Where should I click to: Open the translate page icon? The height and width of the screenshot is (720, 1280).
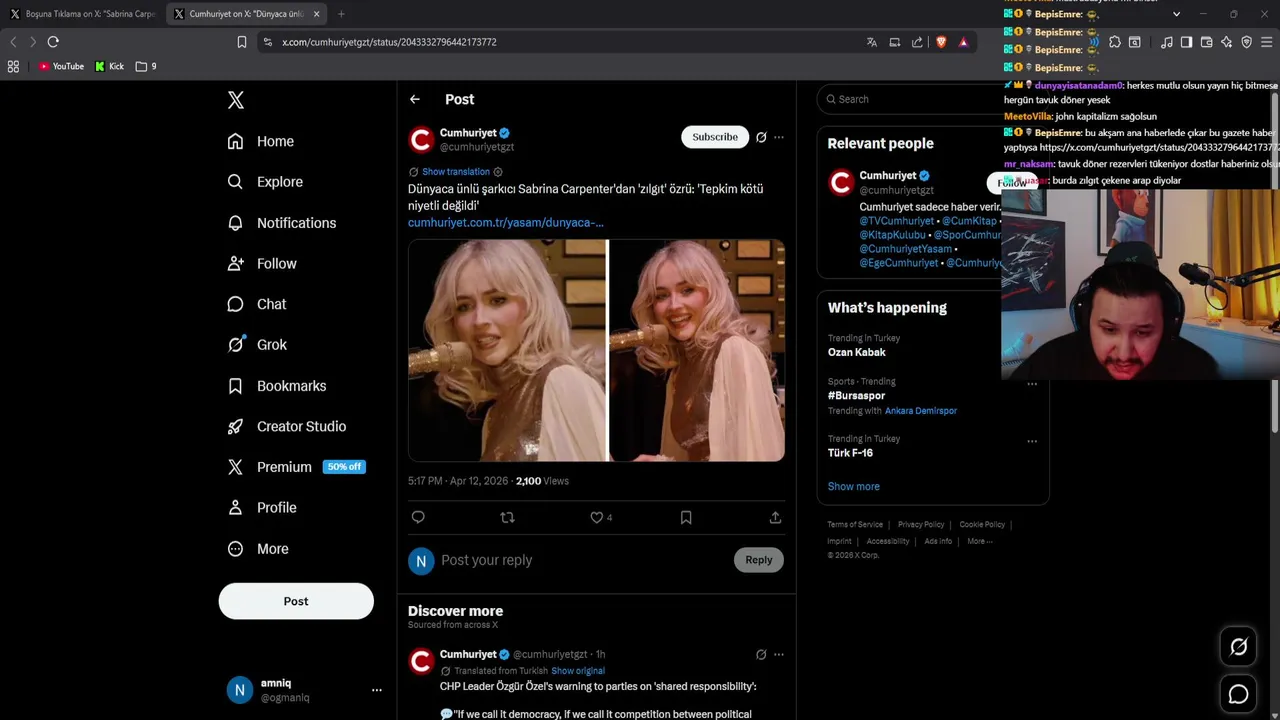(872, 42)
